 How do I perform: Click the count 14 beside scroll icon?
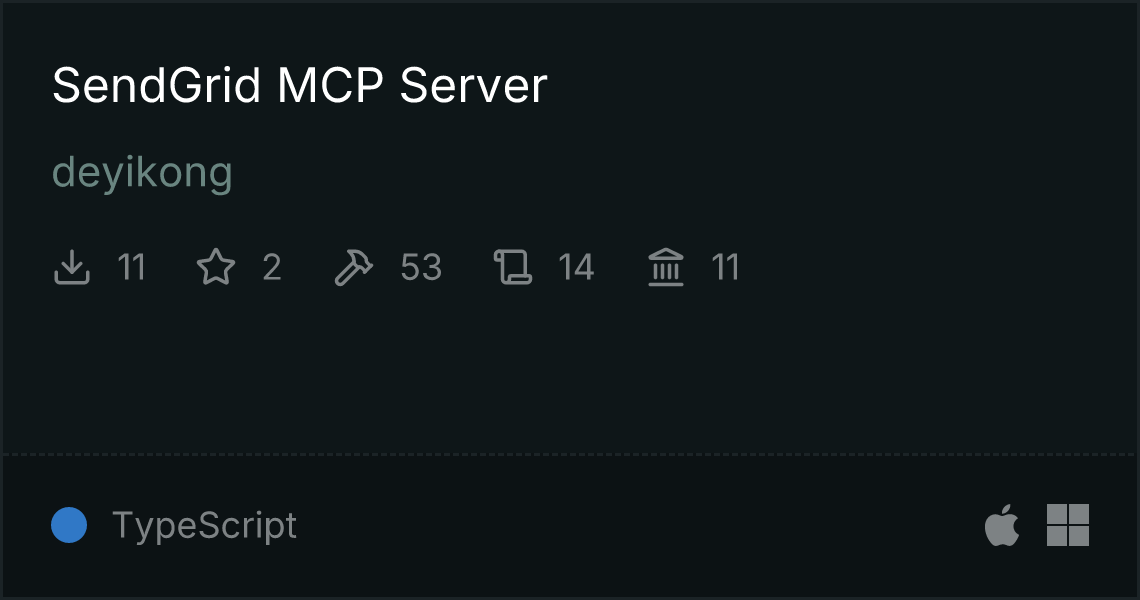(576, 267)
